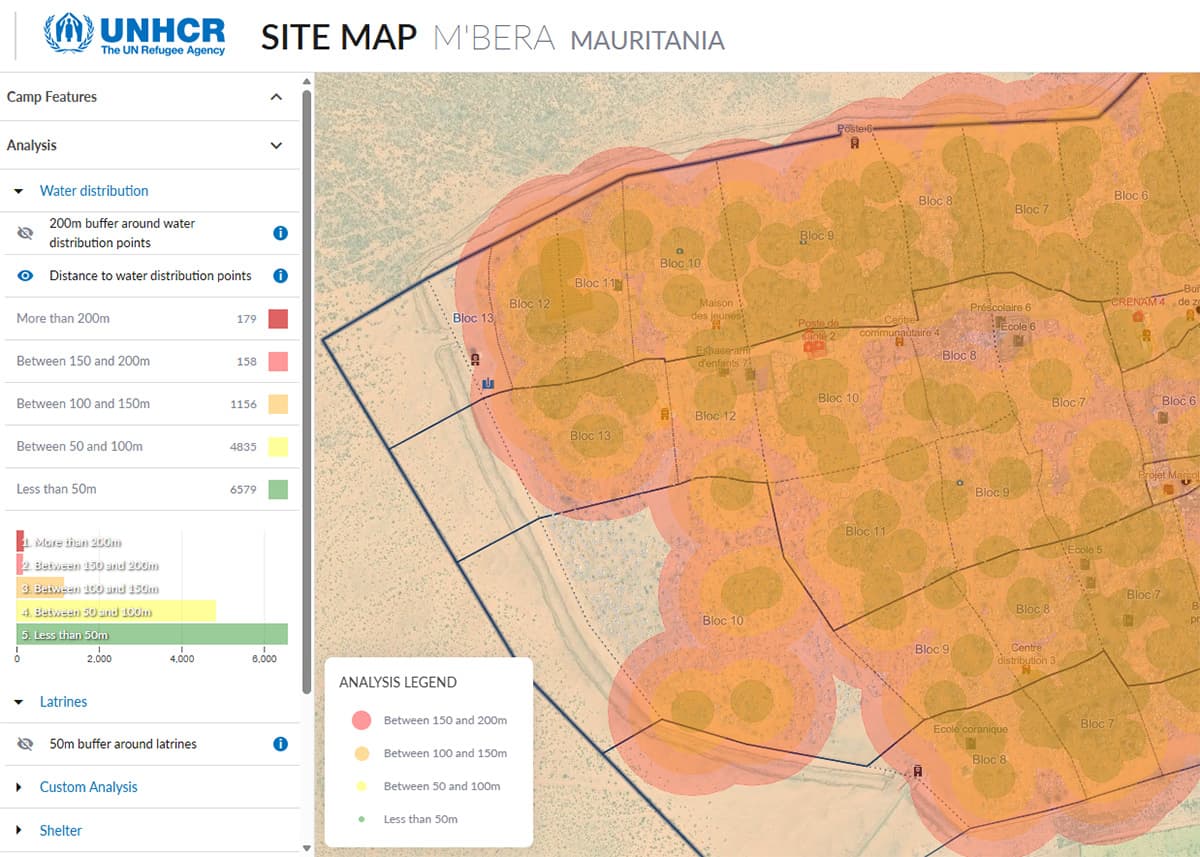1200x857 pixels.
Task: Expand the Shelter section
Action: pos(60,830)
